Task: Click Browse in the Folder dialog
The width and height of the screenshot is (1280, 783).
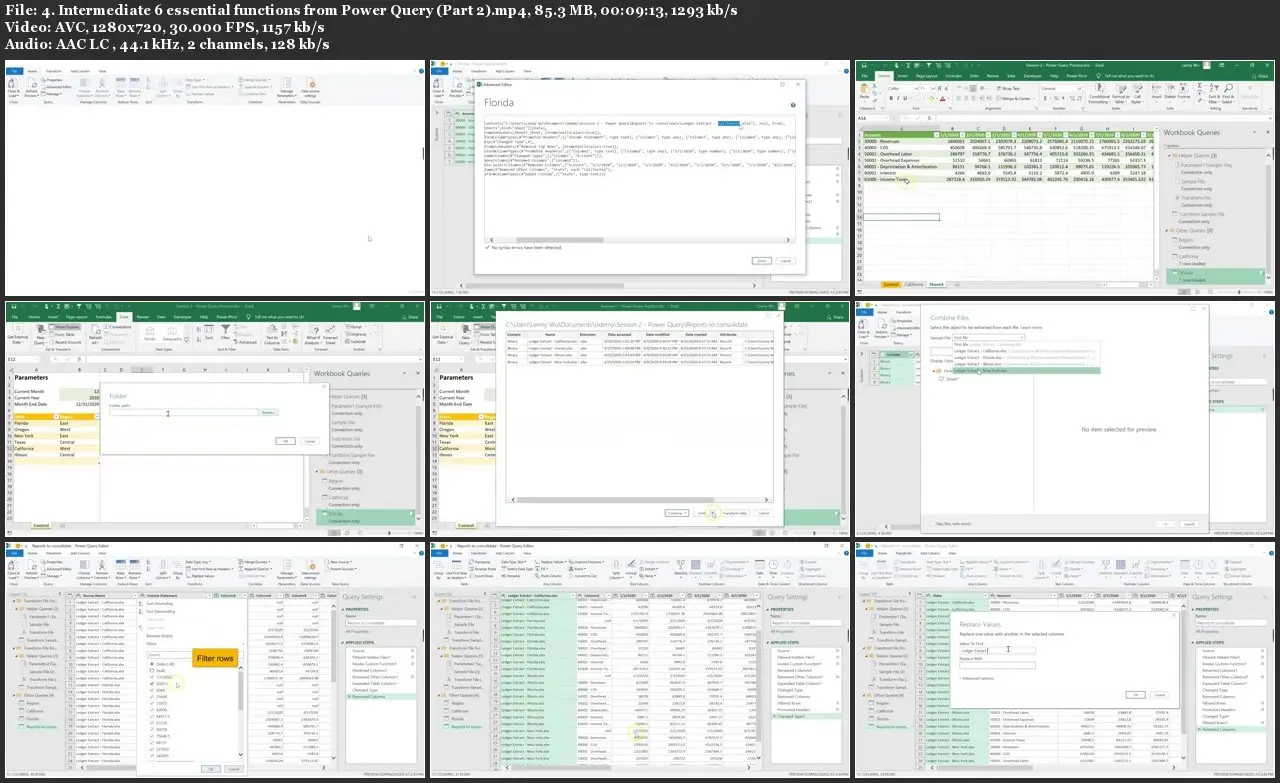Action: pos(268,412)
